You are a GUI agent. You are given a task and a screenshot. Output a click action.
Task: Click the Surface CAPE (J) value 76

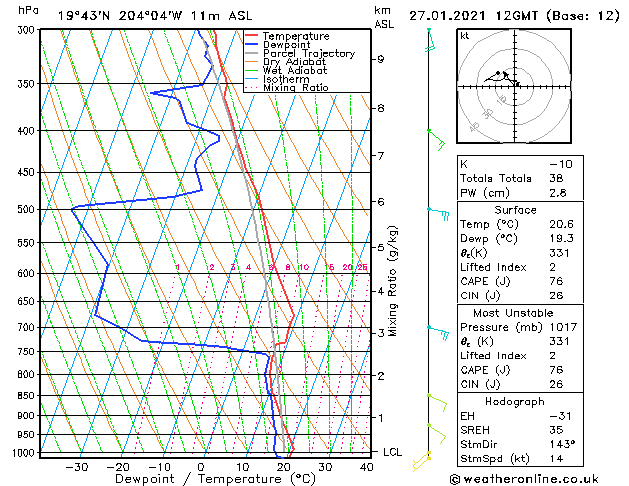click(556, 281)
